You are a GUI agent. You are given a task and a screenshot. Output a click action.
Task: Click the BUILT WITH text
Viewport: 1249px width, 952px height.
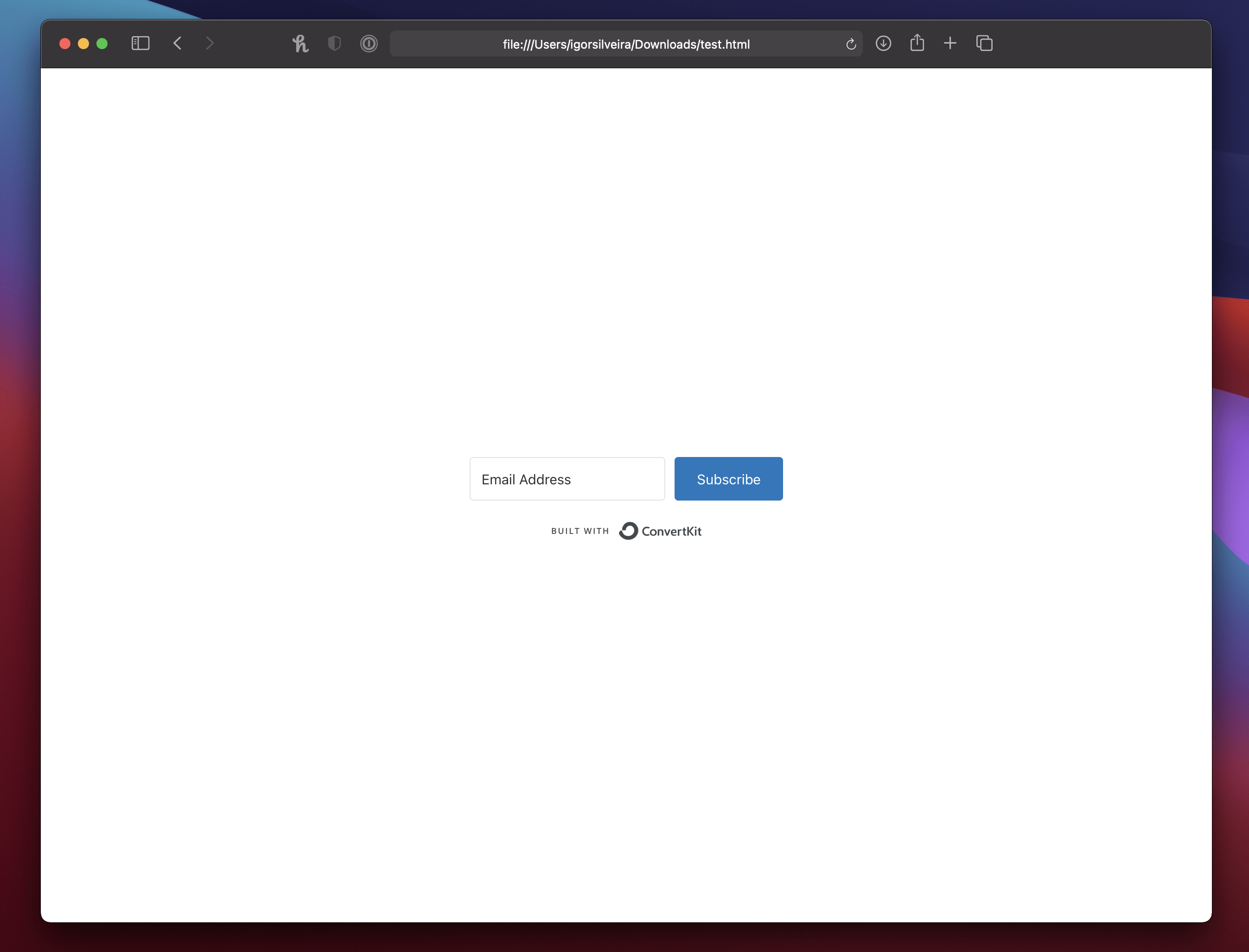[580, 531]
